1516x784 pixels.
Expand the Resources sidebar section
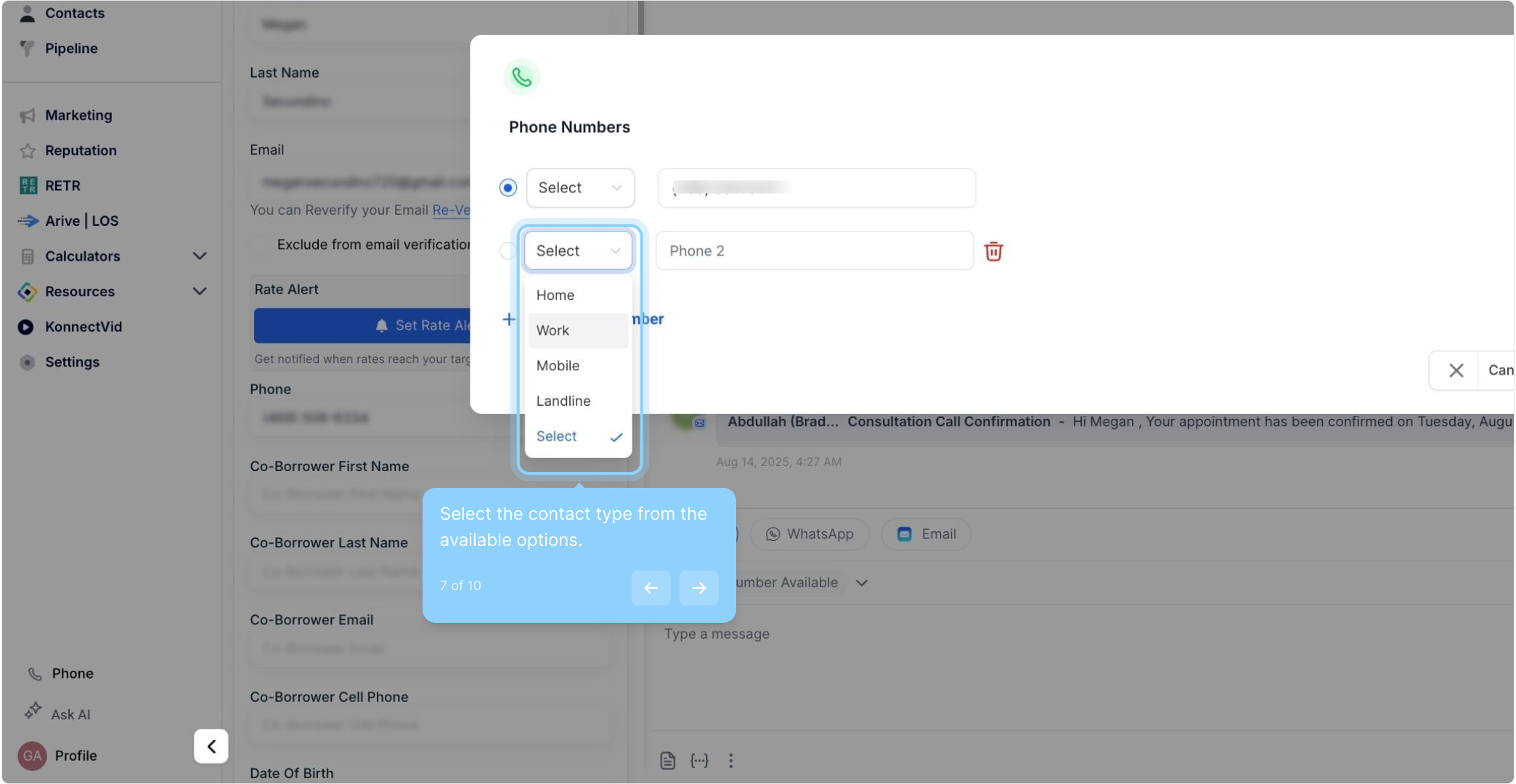[200, 292]
